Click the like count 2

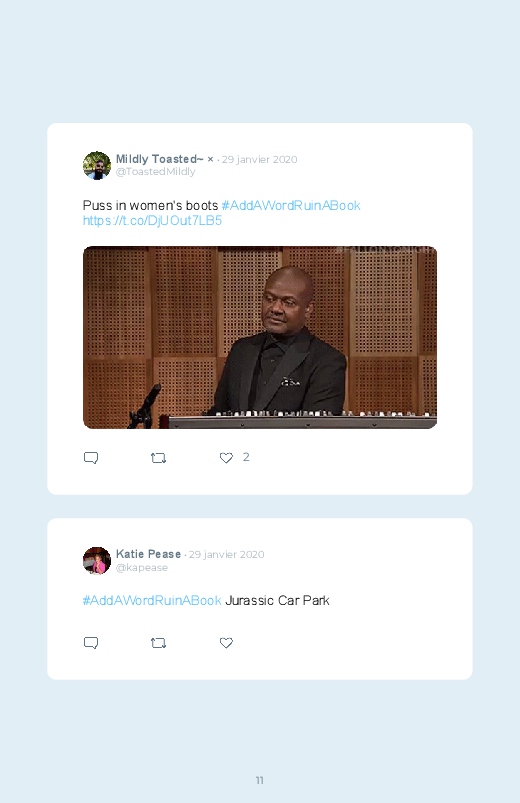[x=246, y=457]
